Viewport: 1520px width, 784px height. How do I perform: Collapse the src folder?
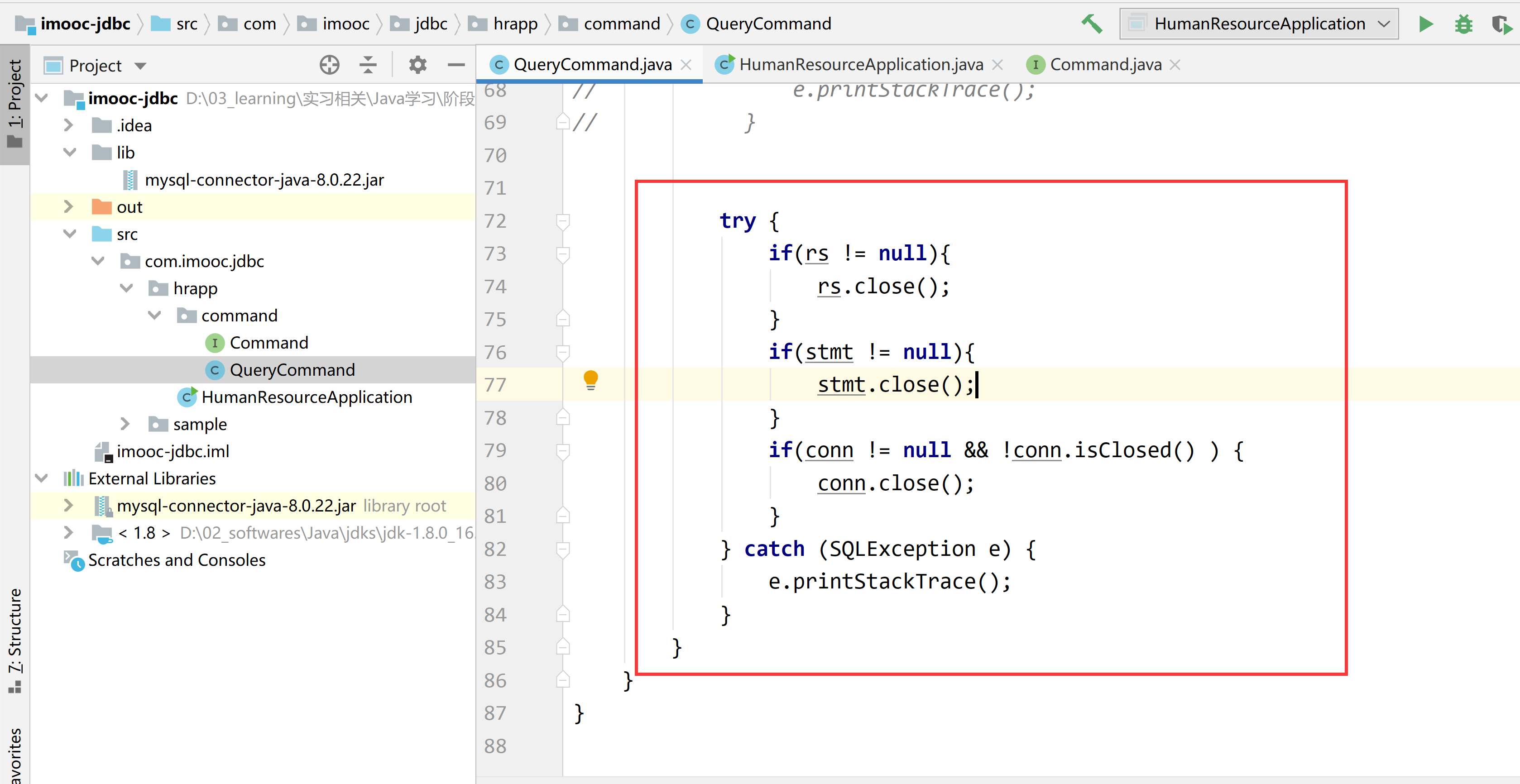pyautogui.click(x=70, y=234)
